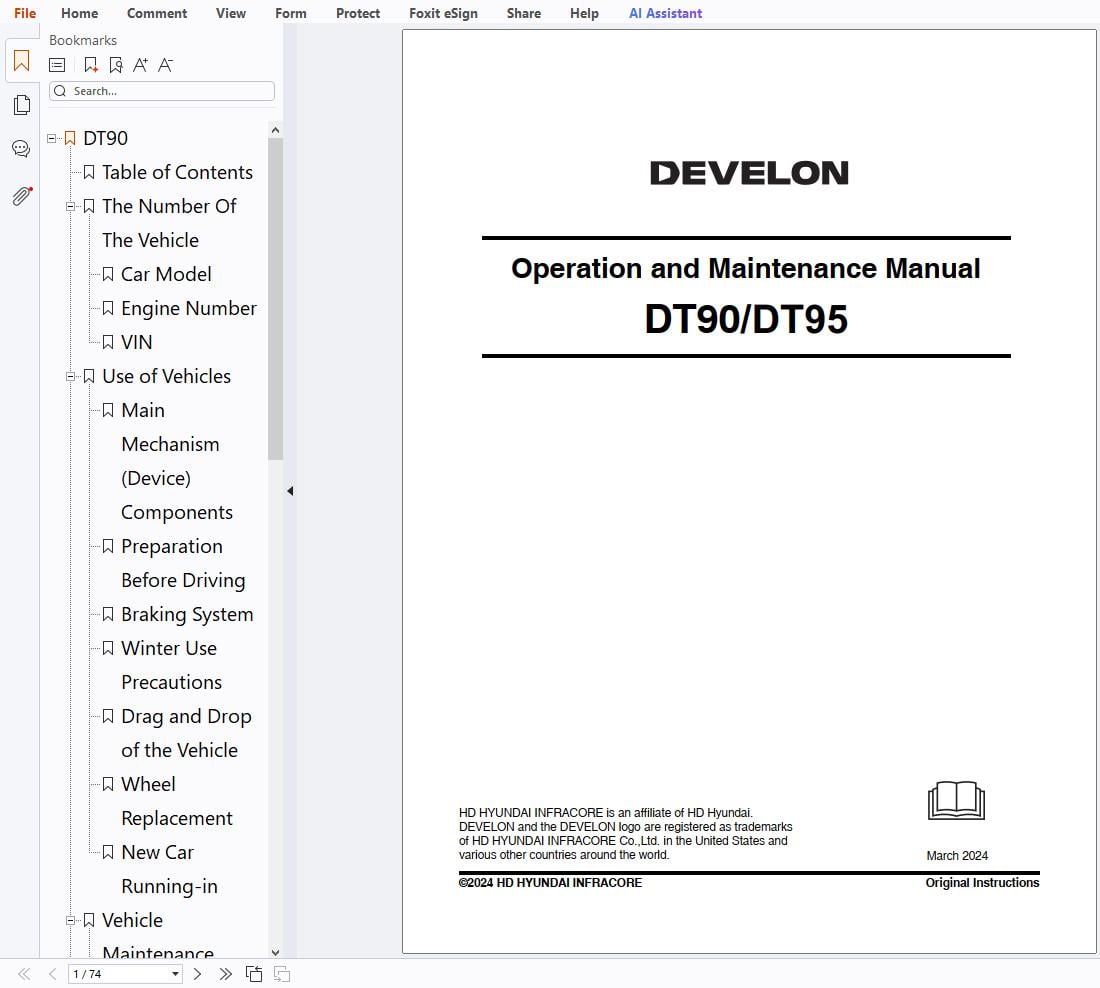The image size is (1100, 988).
Task: Select the Use of Vehicles bookmark
Action: [x=166, y=376]
